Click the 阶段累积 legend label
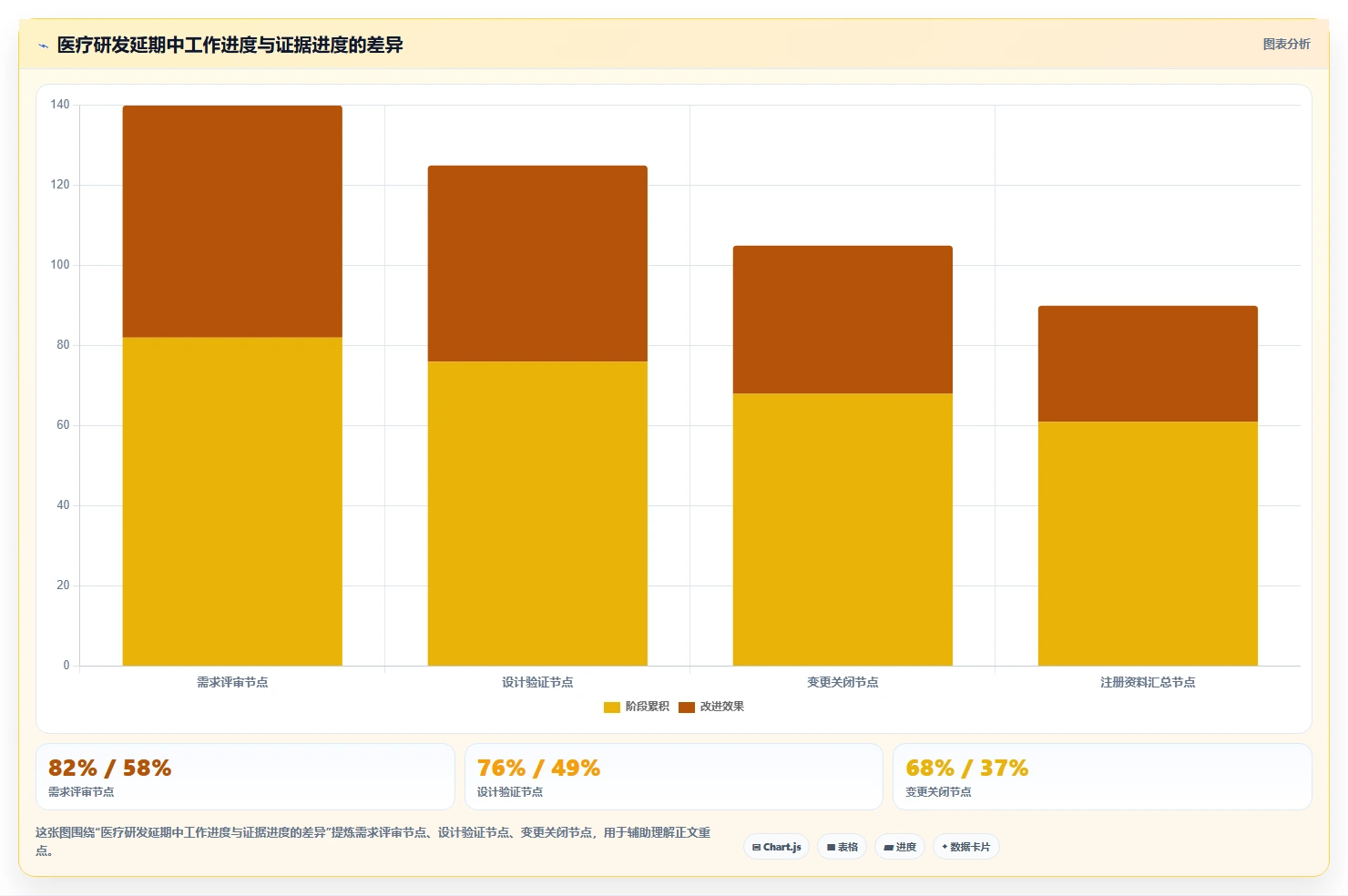Screen dimensions: 1348x896 pyautogui.click(x=647, y=707)
